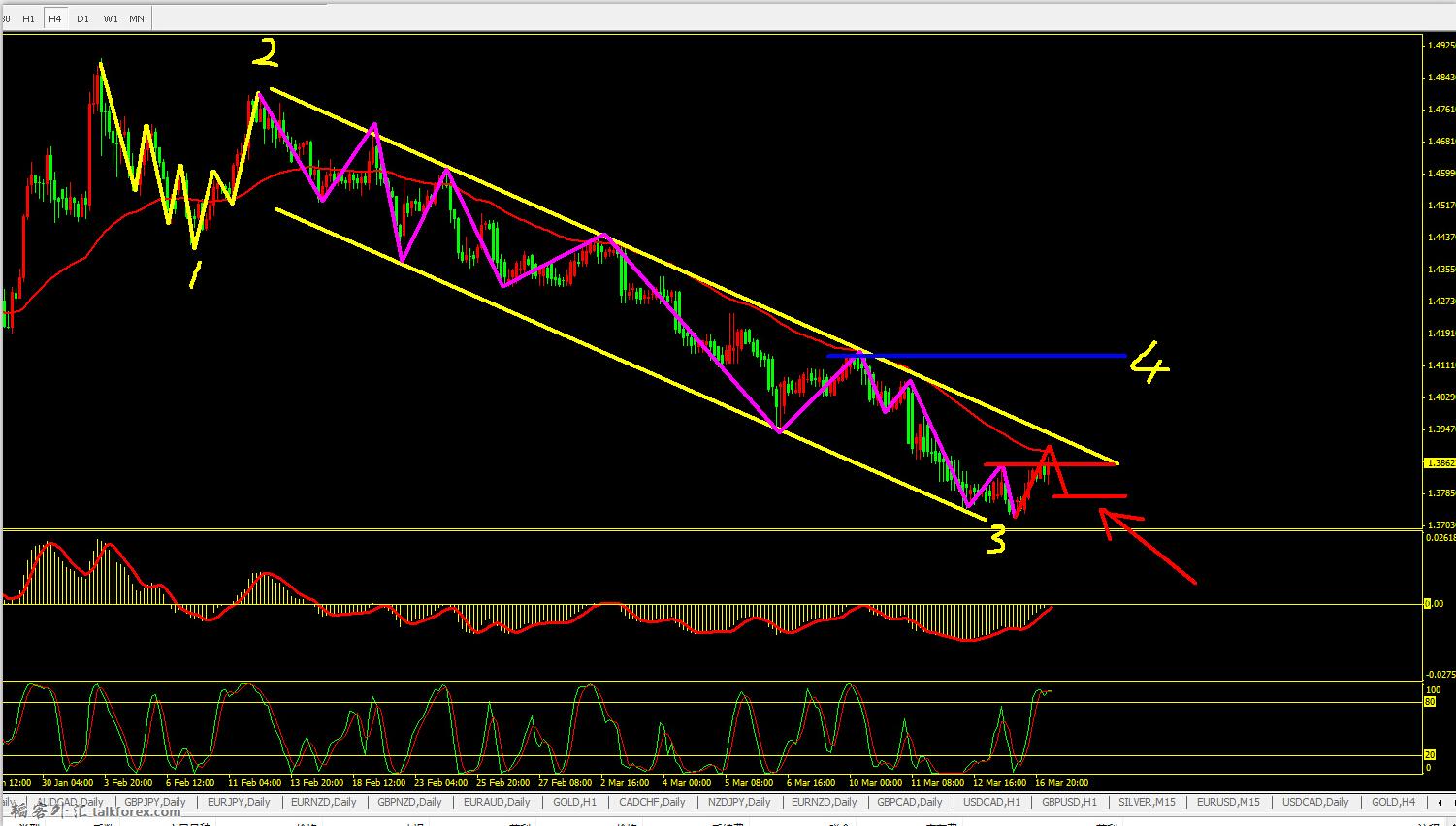This screenshot has width=1456, height=826.
Task: Open the GBPJPY,Daily chart tab
Action: point(155,802)
